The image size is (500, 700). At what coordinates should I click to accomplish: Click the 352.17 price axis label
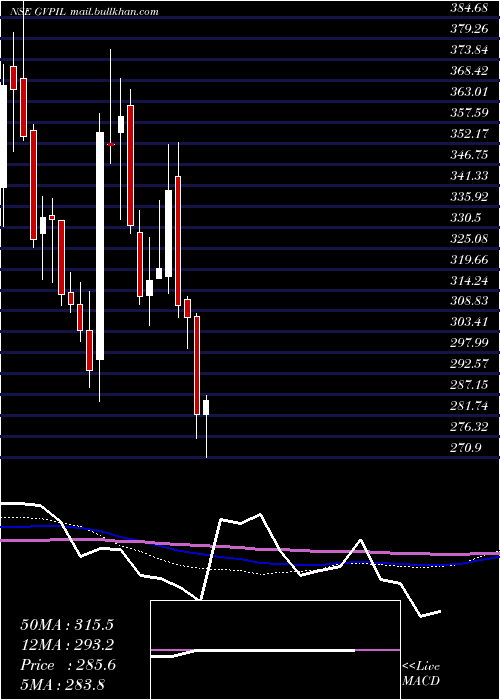pyautogui.click(x=470, y=133)
